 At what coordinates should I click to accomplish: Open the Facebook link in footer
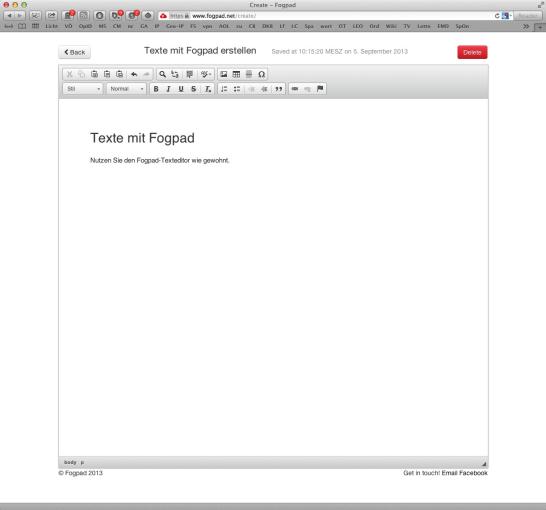point(473,473)
